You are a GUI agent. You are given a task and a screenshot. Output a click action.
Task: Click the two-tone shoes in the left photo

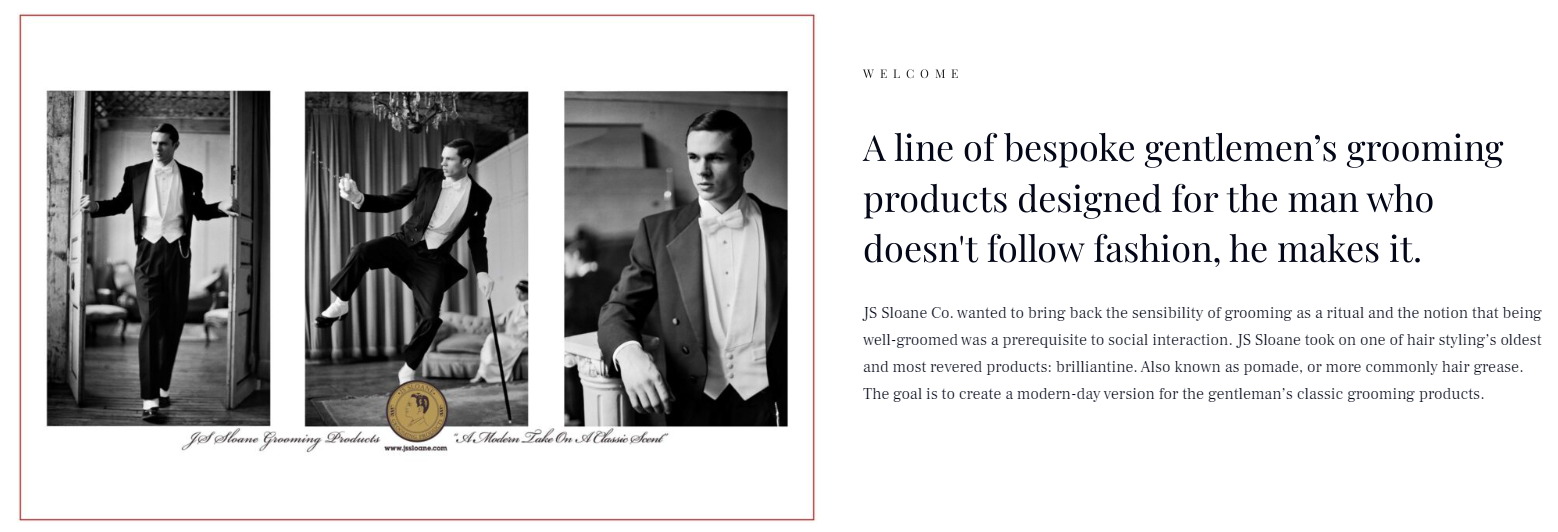pos(156,406)
